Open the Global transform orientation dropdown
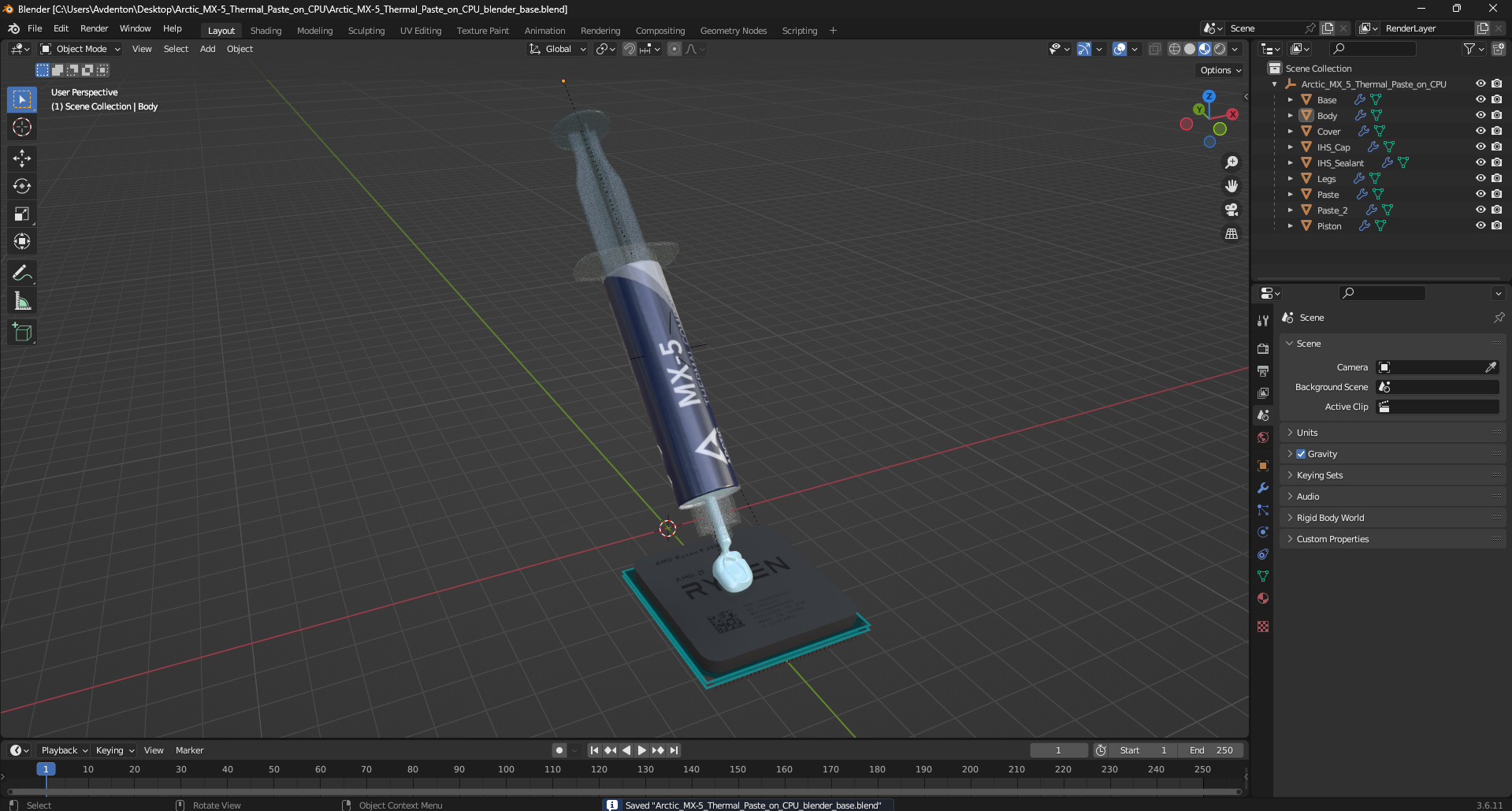This screenshot has height=811, width=1512. click(x=558, y=49)
